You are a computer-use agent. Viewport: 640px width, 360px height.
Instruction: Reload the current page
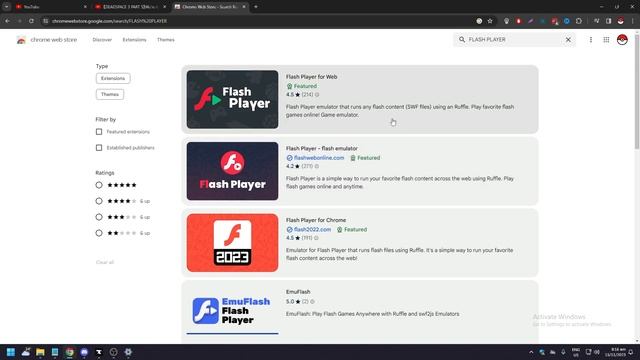point(31,21)
